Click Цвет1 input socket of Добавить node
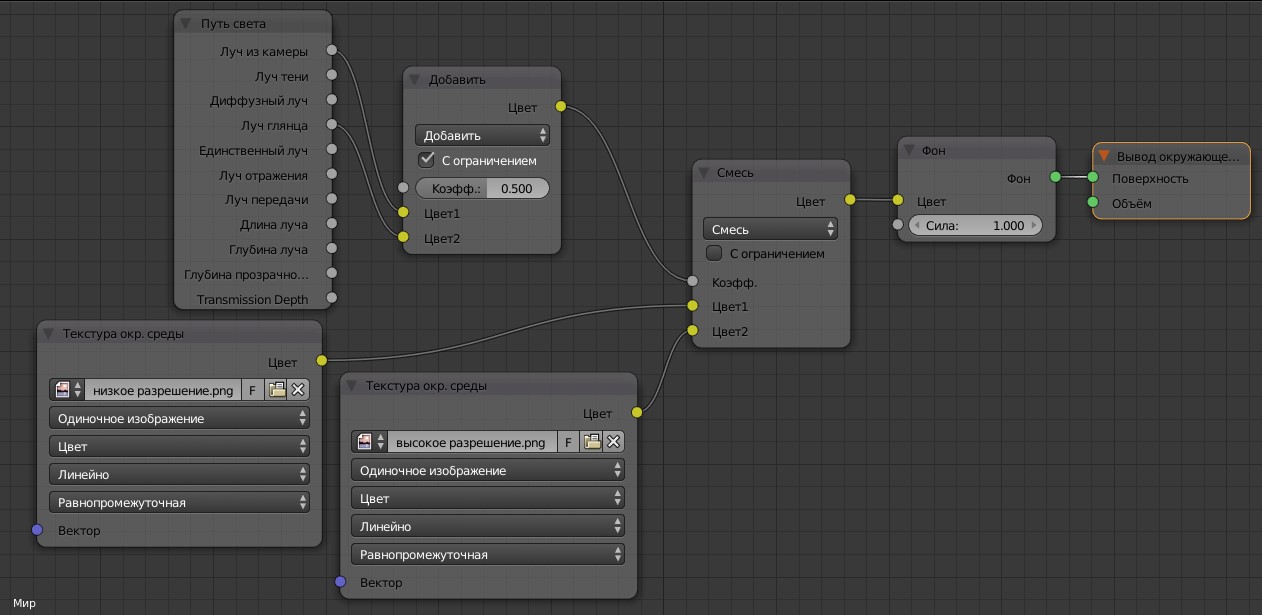Image resolution: width=1262 pixels, height=615 pixels. coord(403,212)
